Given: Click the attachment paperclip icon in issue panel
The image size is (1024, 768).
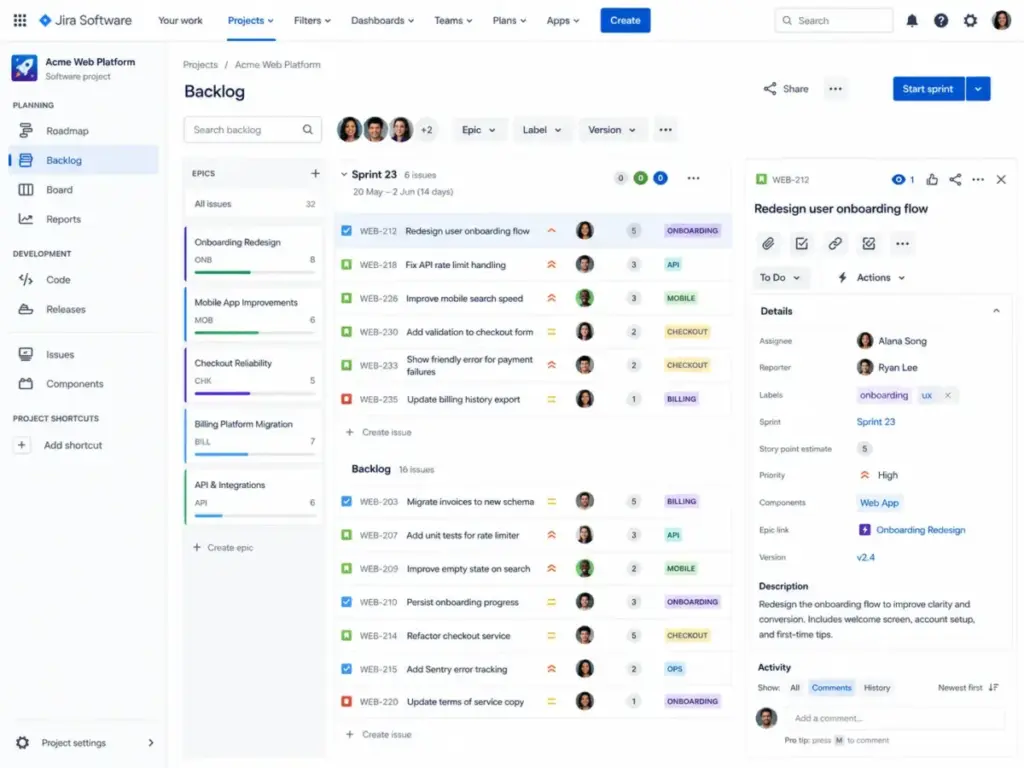Looking at the screenshot, I should (768, 244).
